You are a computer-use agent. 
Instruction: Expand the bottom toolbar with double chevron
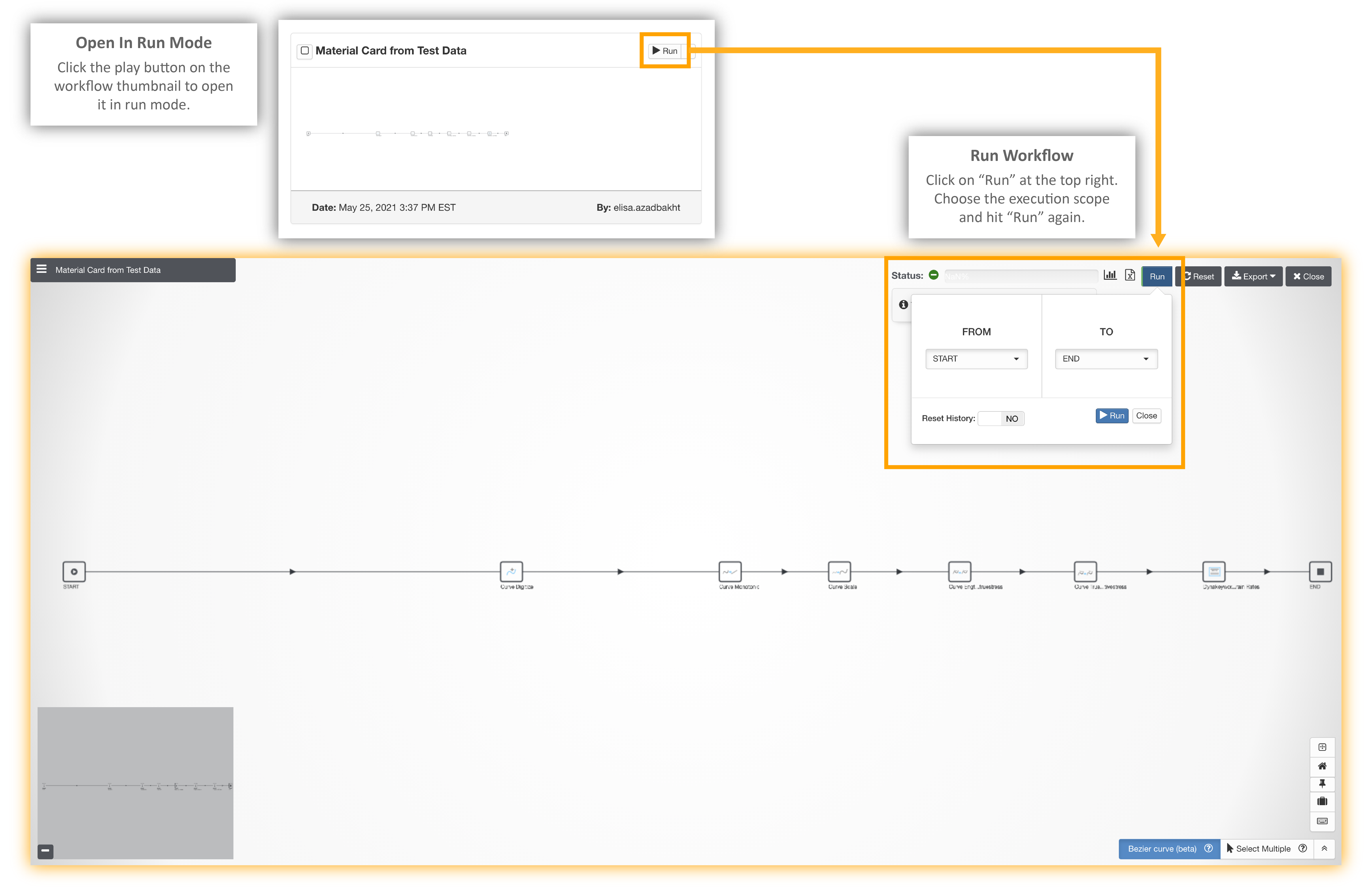(x=1324, y=849)
